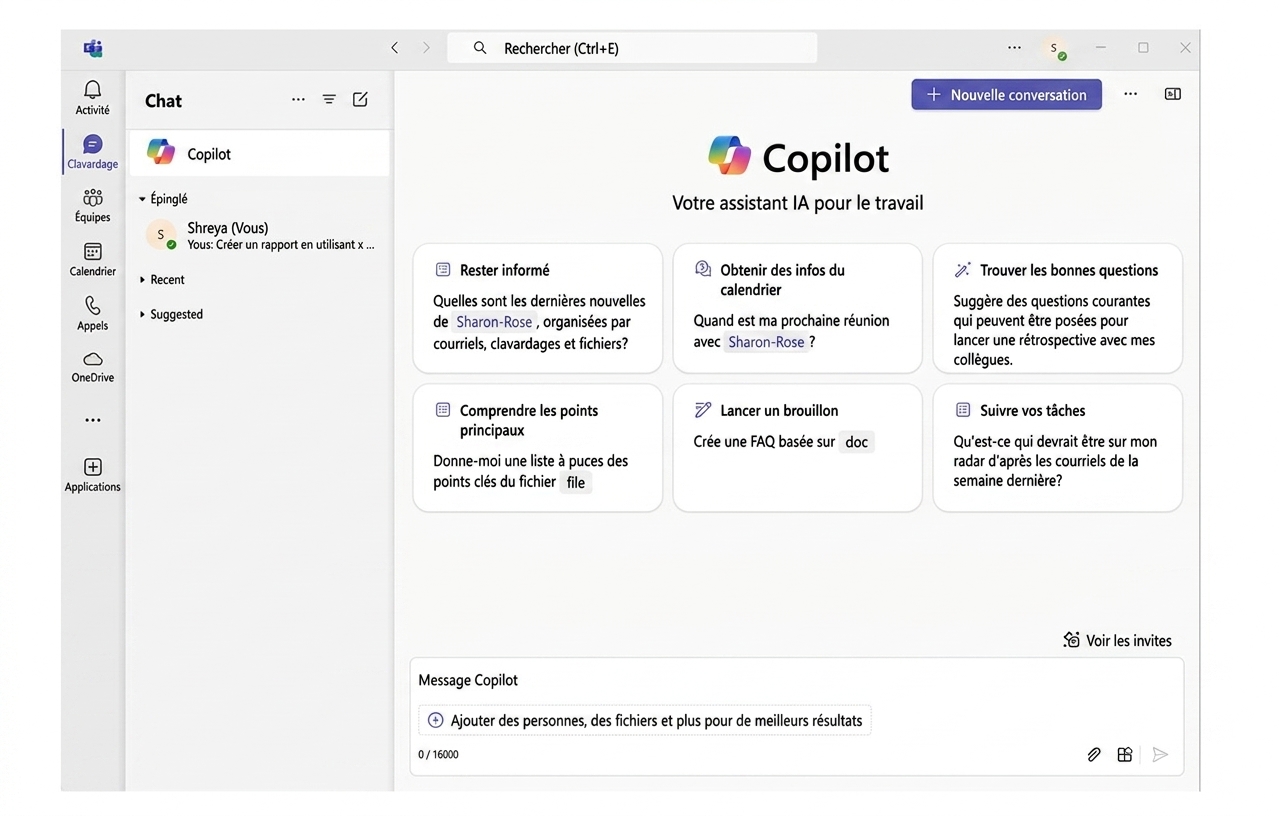
Task: Open OneDrive from the sidebar
Action: click(92, 367)
